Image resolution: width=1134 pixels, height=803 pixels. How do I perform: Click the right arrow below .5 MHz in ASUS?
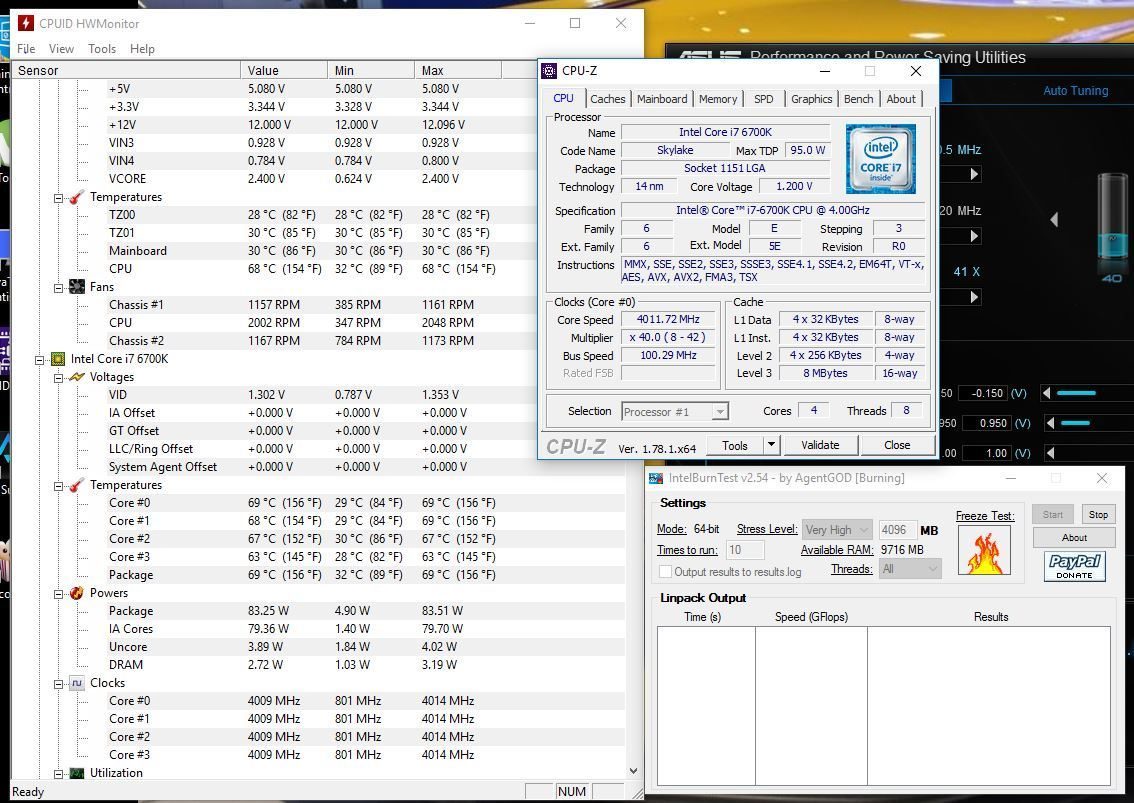click(x=975, y=174)
